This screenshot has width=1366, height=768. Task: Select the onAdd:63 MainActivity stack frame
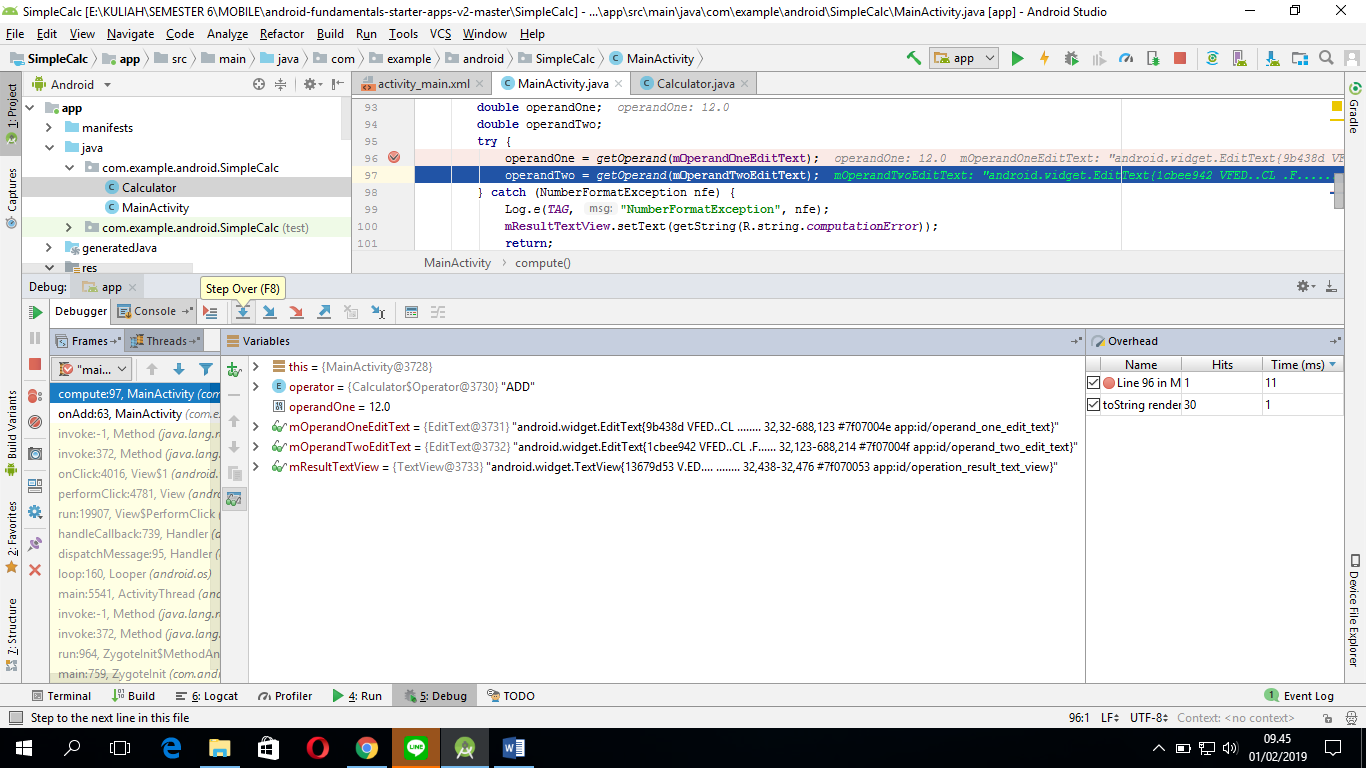(135, 414)
